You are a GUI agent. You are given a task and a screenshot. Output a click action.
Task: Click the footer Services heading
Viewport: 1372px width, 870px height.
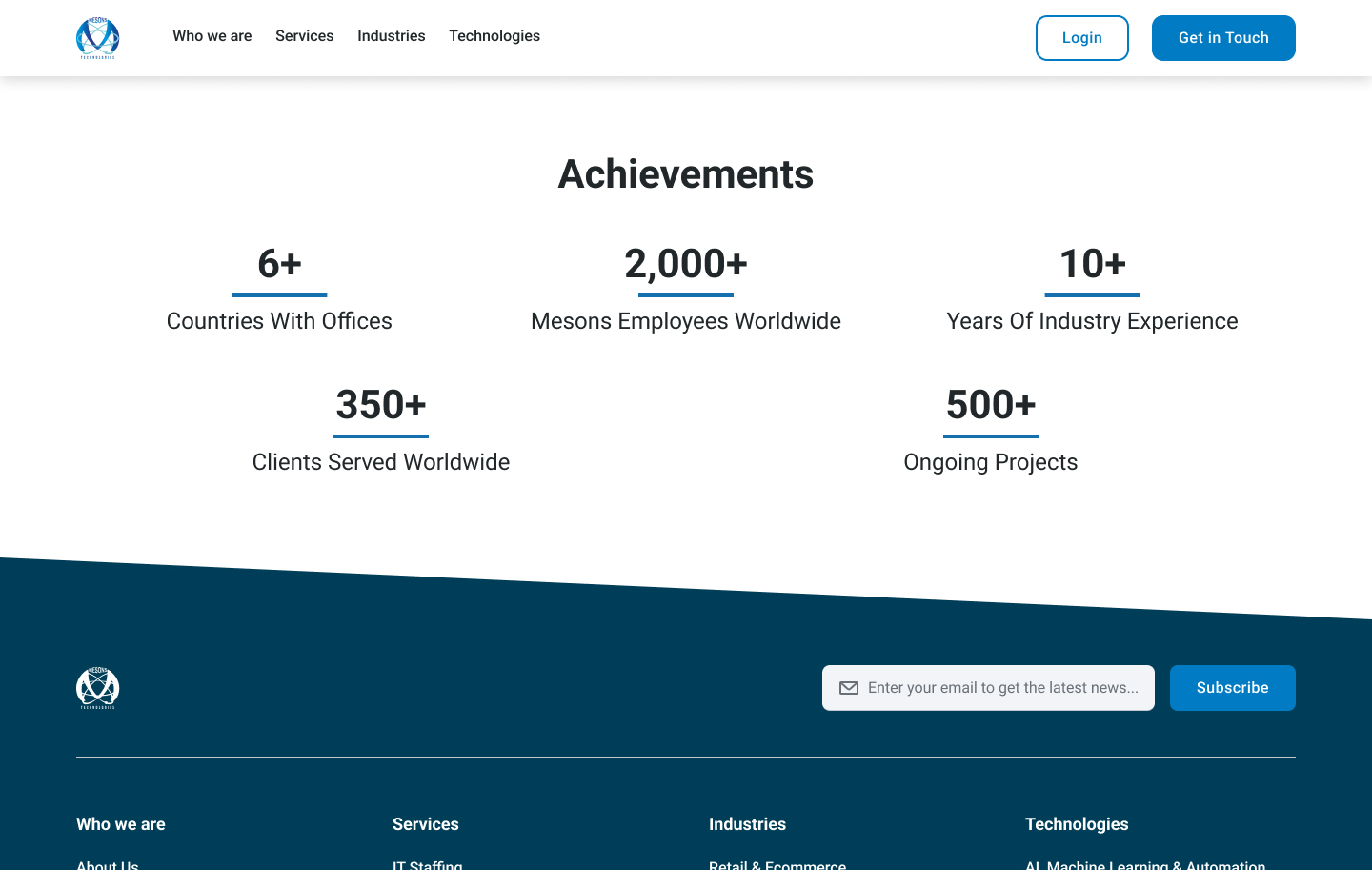tap(426, 824)
